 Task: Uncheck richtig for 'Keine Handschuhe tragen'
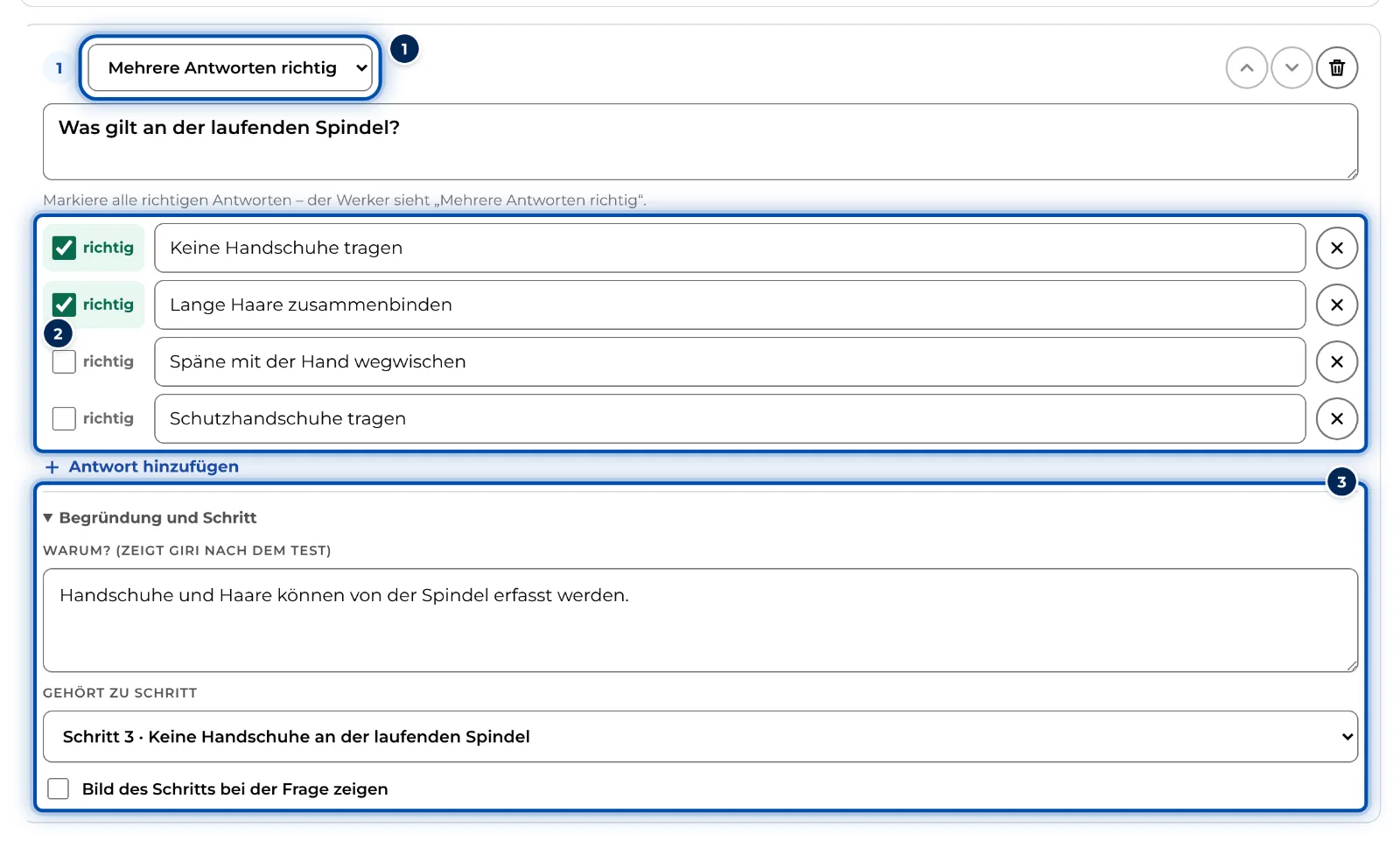[x=64, y=248]
